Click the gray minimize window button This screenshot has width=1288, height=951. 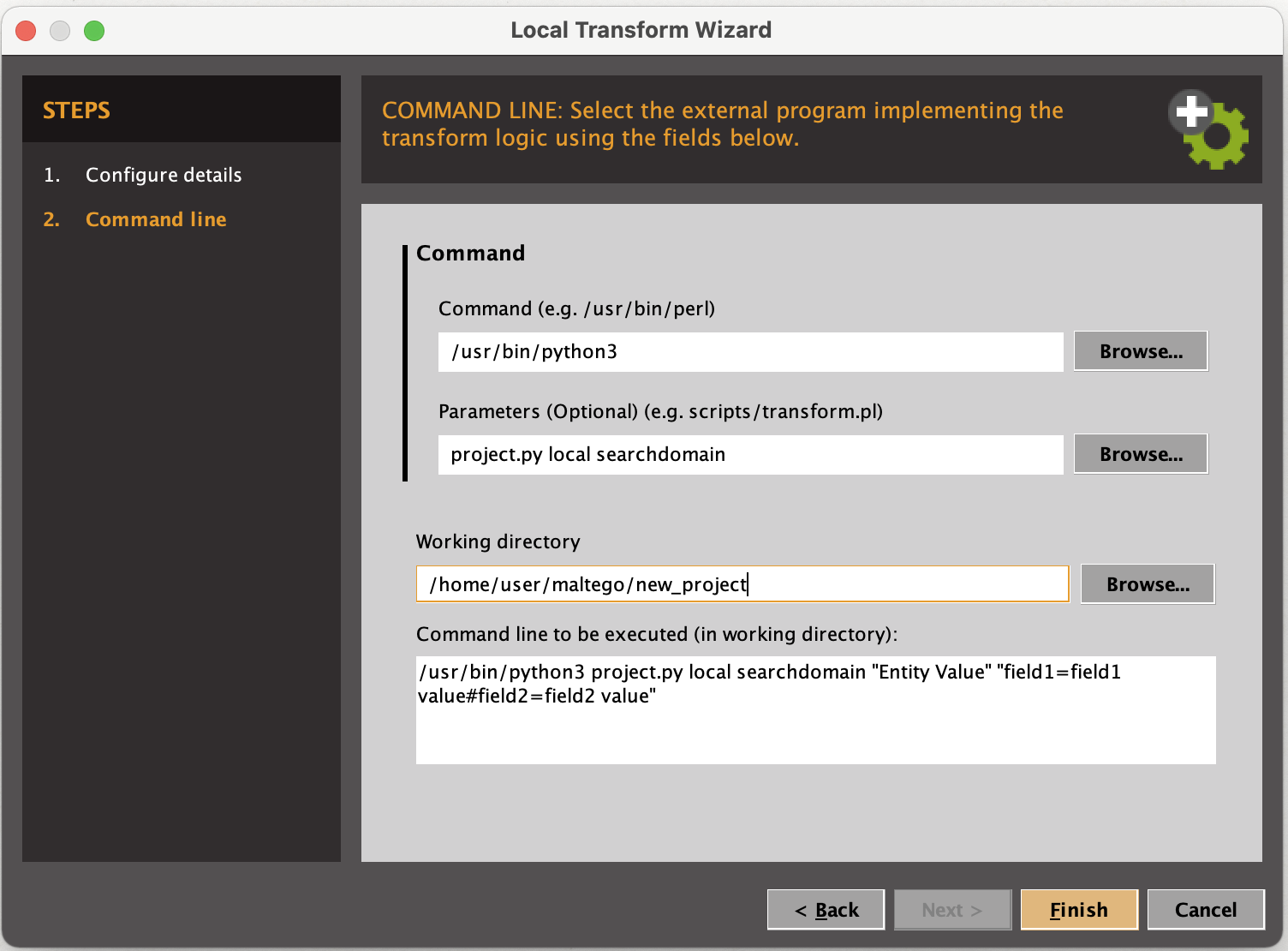point(60,31)
